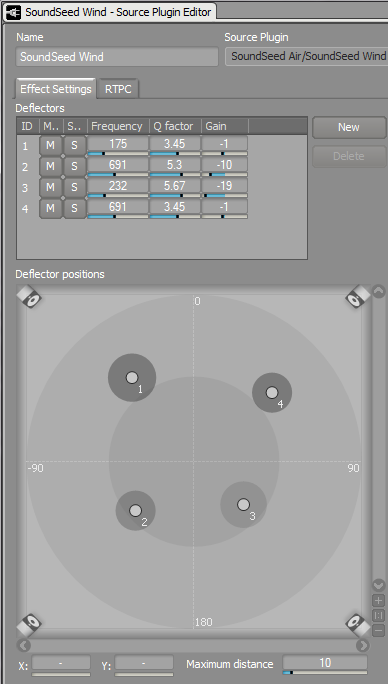This screenshot has height=684, width=388.
Task: Click the X coordinate field
Action: (61, 663)
